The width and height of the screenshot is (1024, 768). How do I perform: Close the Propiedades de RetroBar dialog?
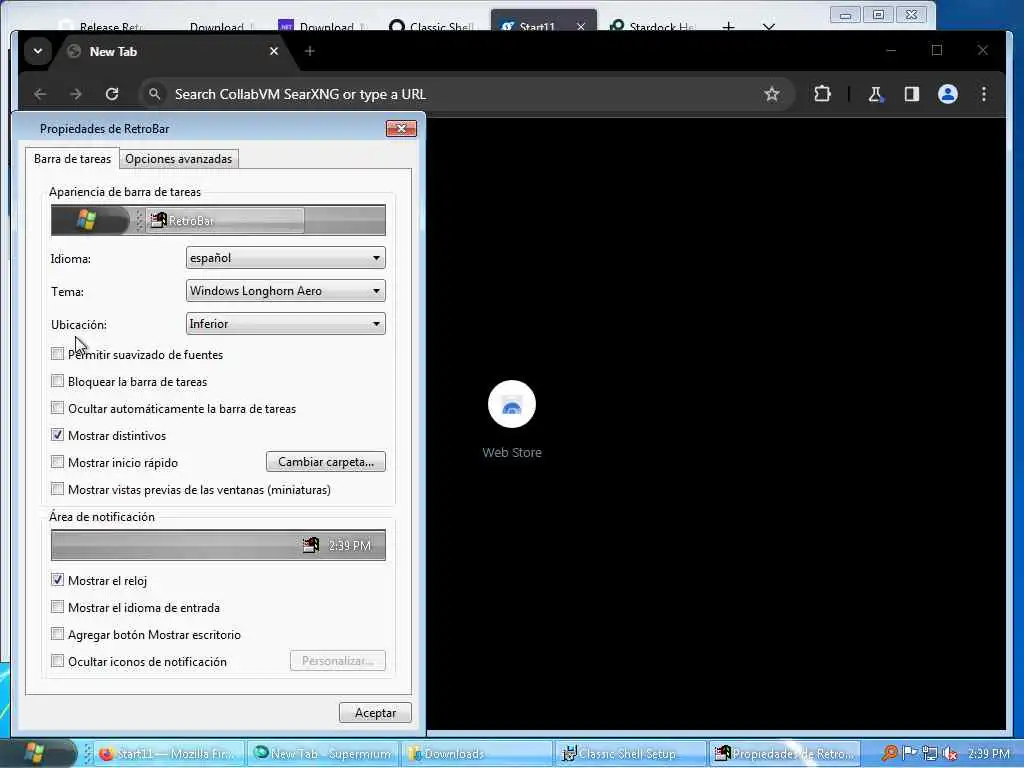401,129
